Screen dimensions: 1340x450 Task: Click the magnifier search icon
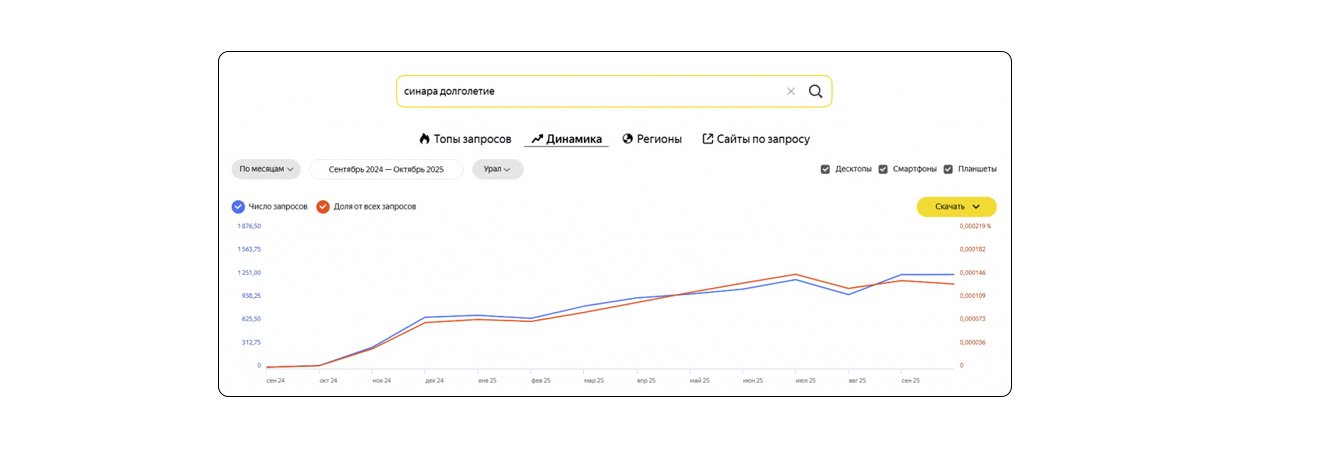point(815,91)
